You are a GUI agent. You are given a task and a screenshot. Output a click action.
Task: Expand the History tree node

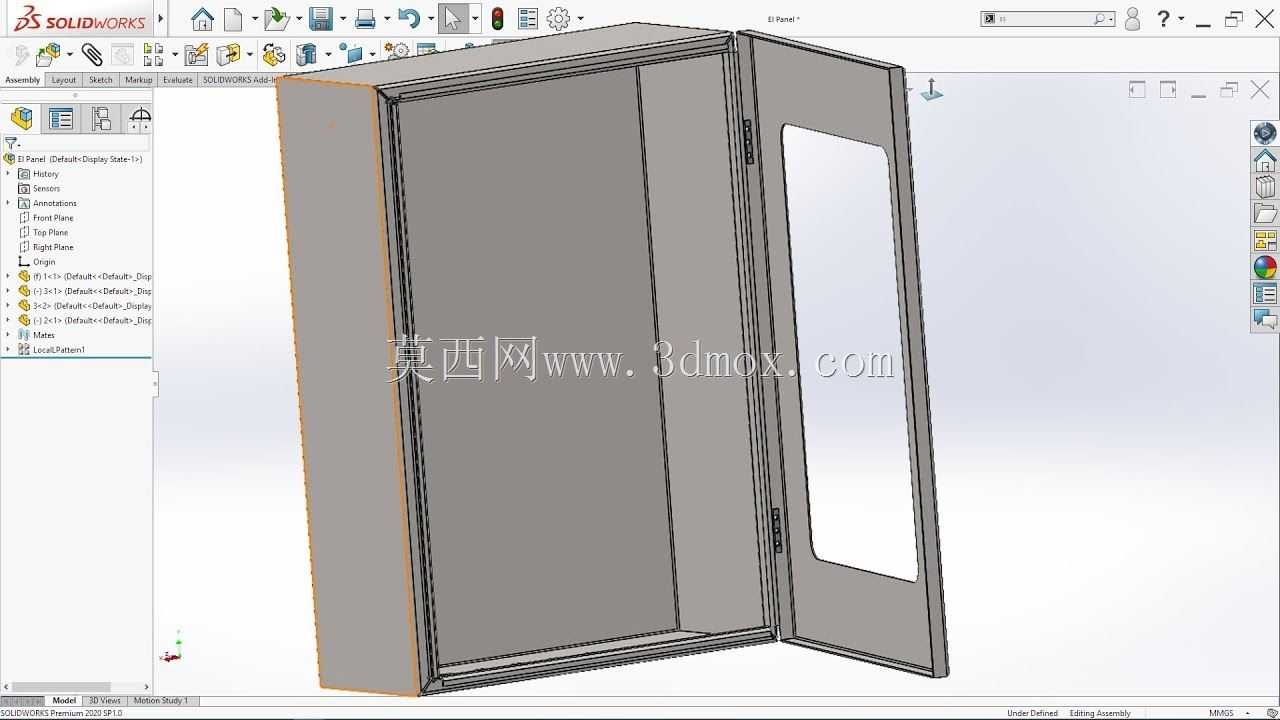coord(8,173)
